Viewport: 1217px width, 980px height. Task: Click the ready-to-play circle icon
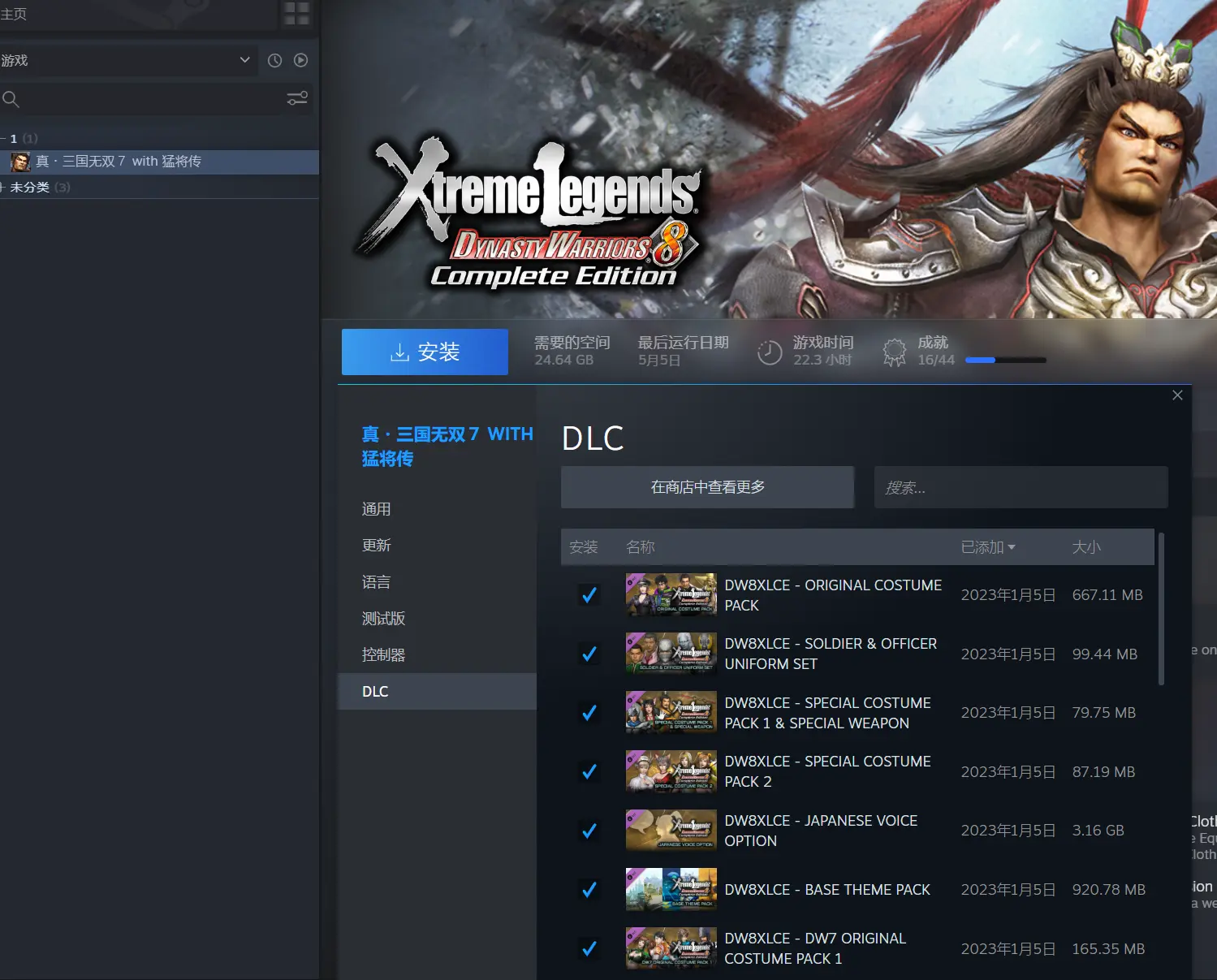point(300,60)
